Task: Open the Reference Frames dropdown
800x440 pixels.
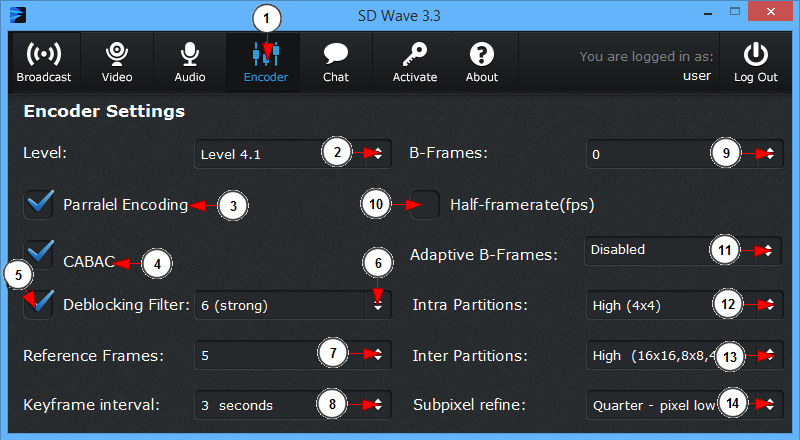Action: pos(293,355)
